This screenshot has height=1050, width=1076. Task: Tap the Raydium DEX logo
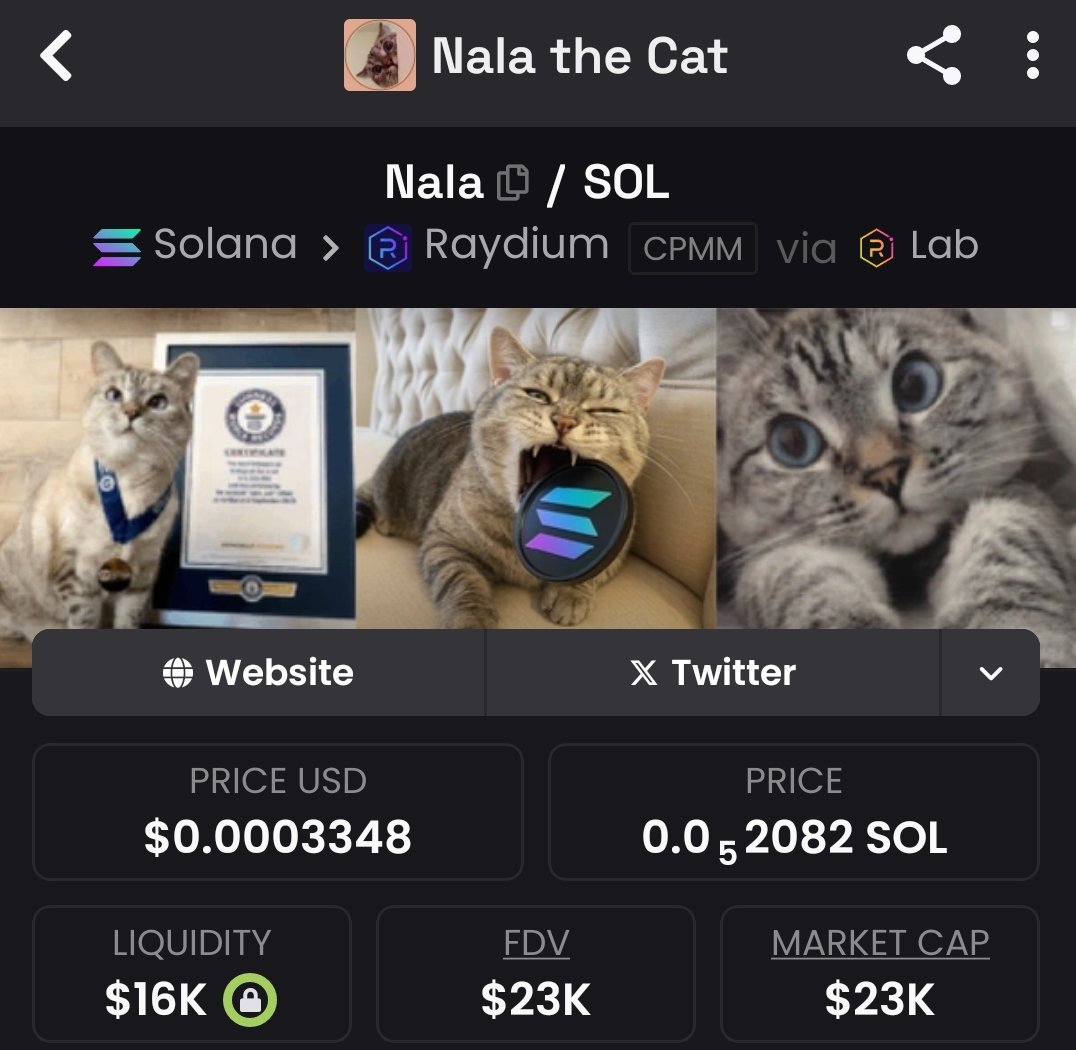(388, 247)
